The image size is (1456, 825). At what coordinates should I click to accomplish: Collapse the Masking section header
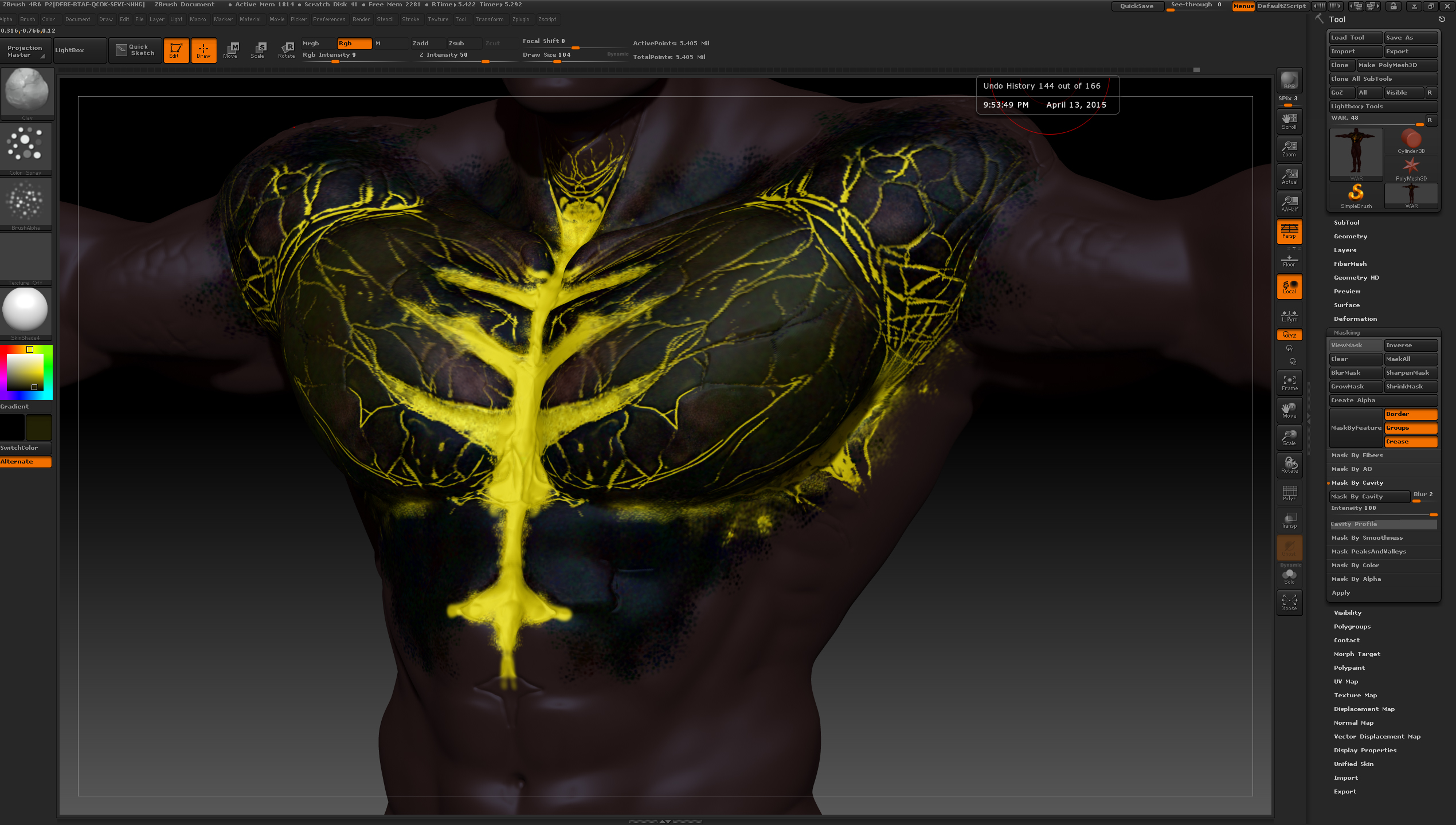[x=1346, y=332]
